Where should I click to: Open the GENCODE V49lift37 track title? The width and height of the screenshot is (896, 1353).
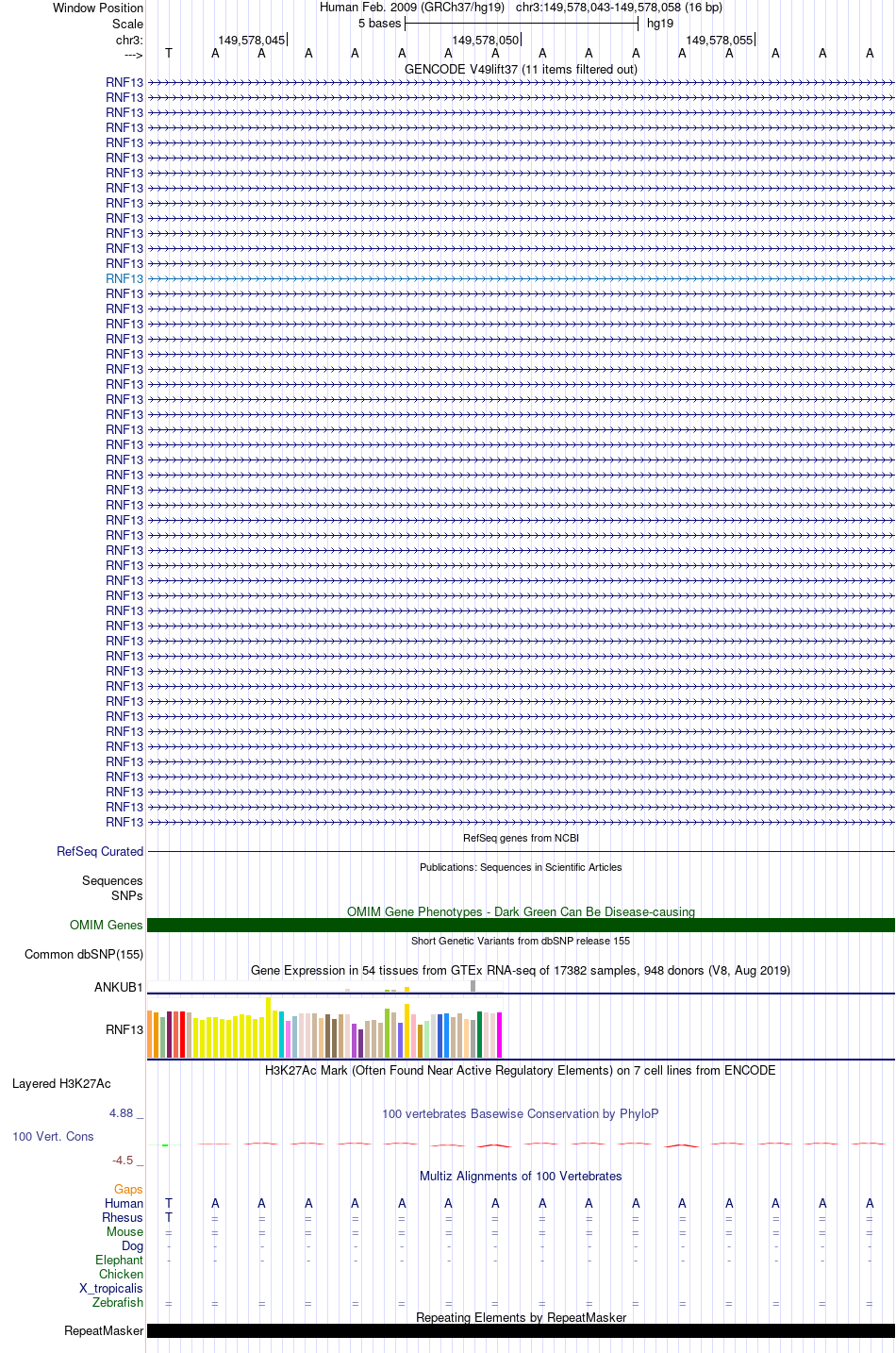click(521, 69)
